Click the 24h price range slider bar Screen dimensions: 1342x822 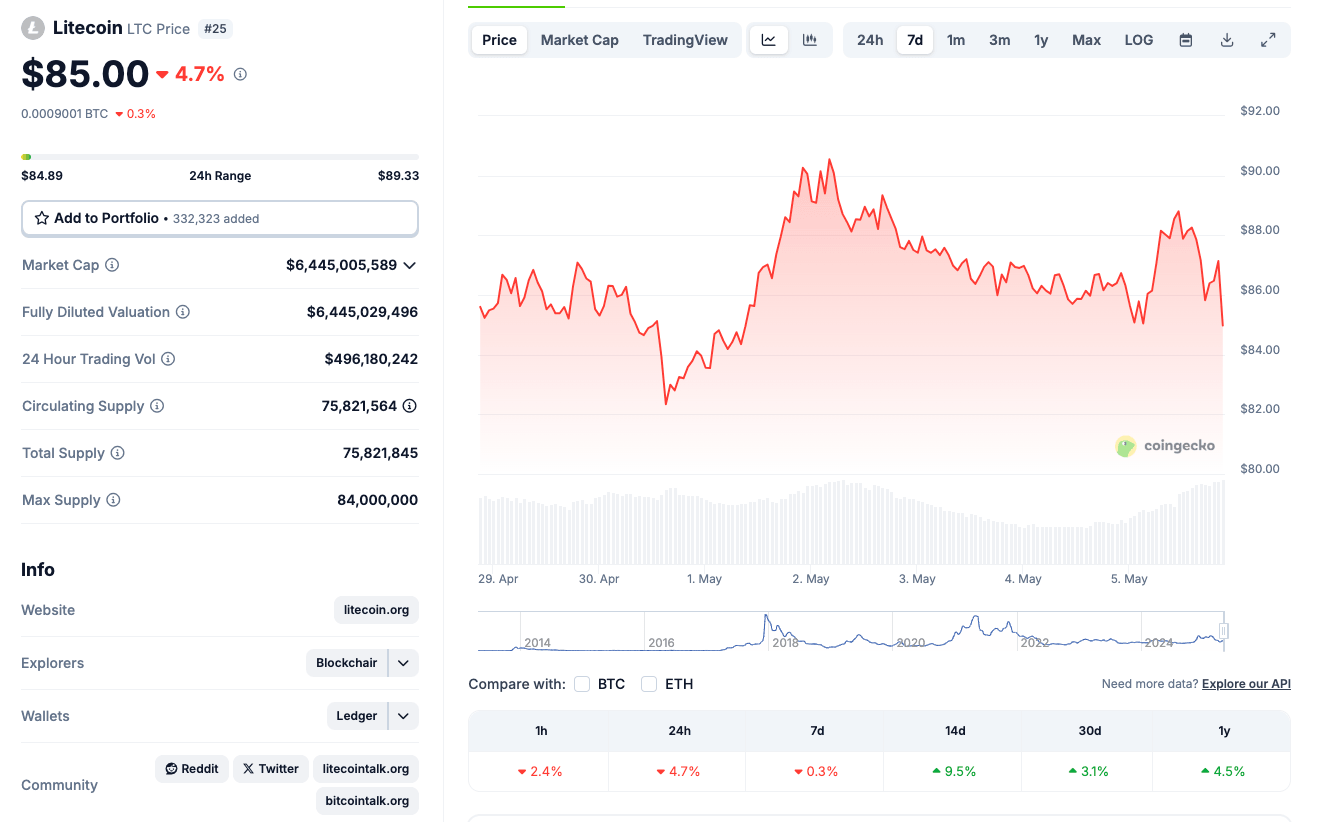220,156
